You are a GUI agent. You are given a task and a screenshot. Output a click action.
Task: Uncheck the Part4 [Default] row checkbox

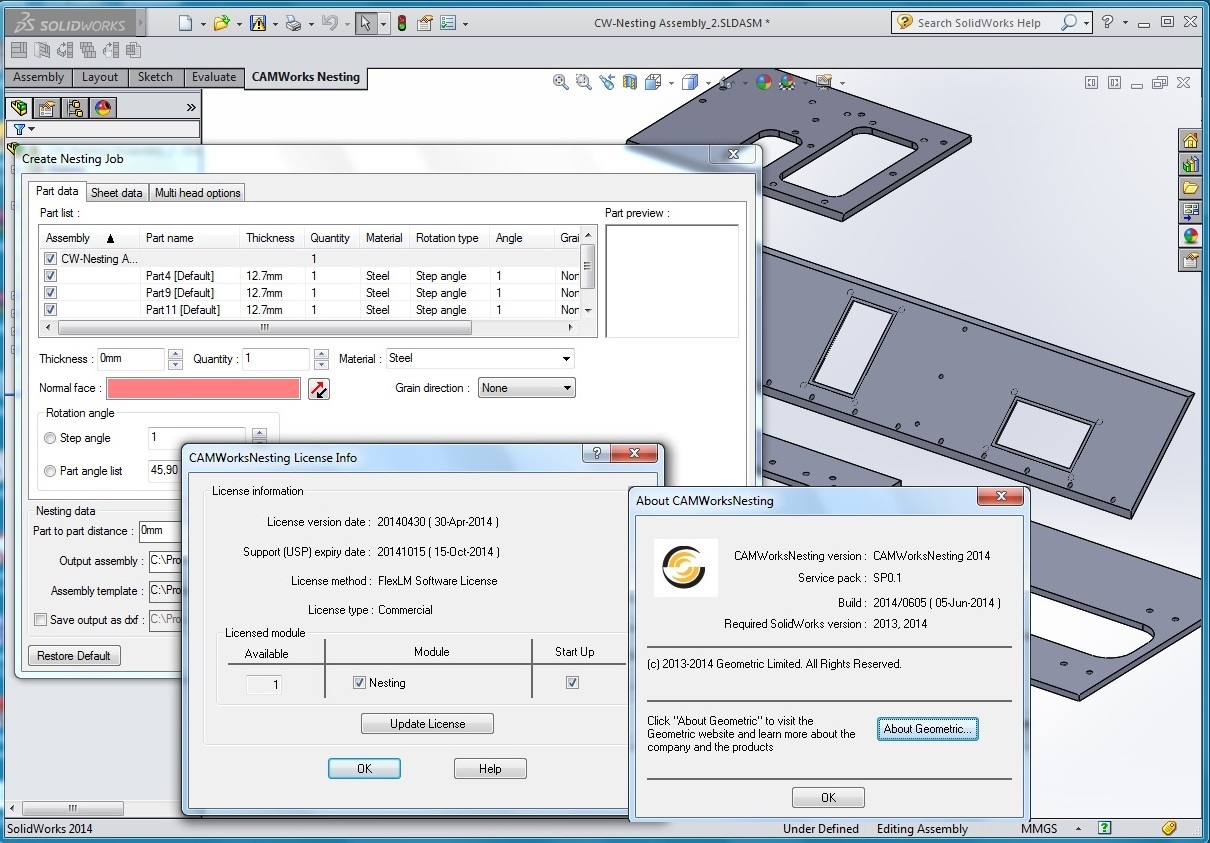click(x=51, y=276)
